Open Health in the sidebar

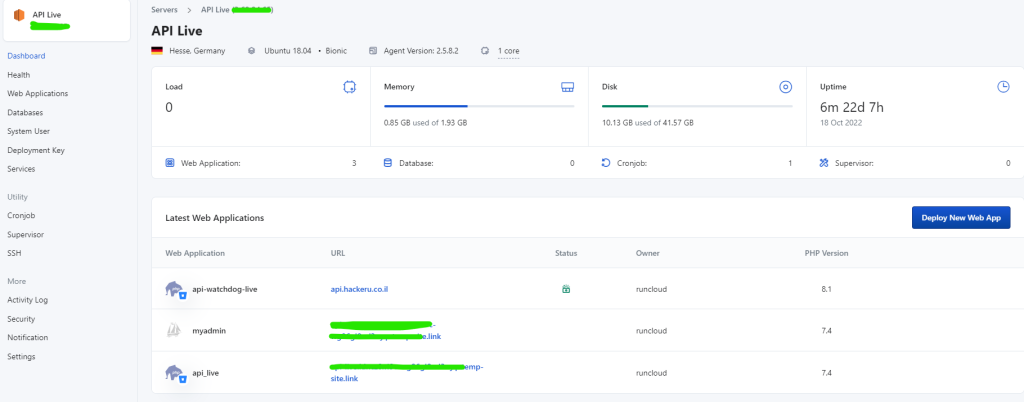[18, 75]
